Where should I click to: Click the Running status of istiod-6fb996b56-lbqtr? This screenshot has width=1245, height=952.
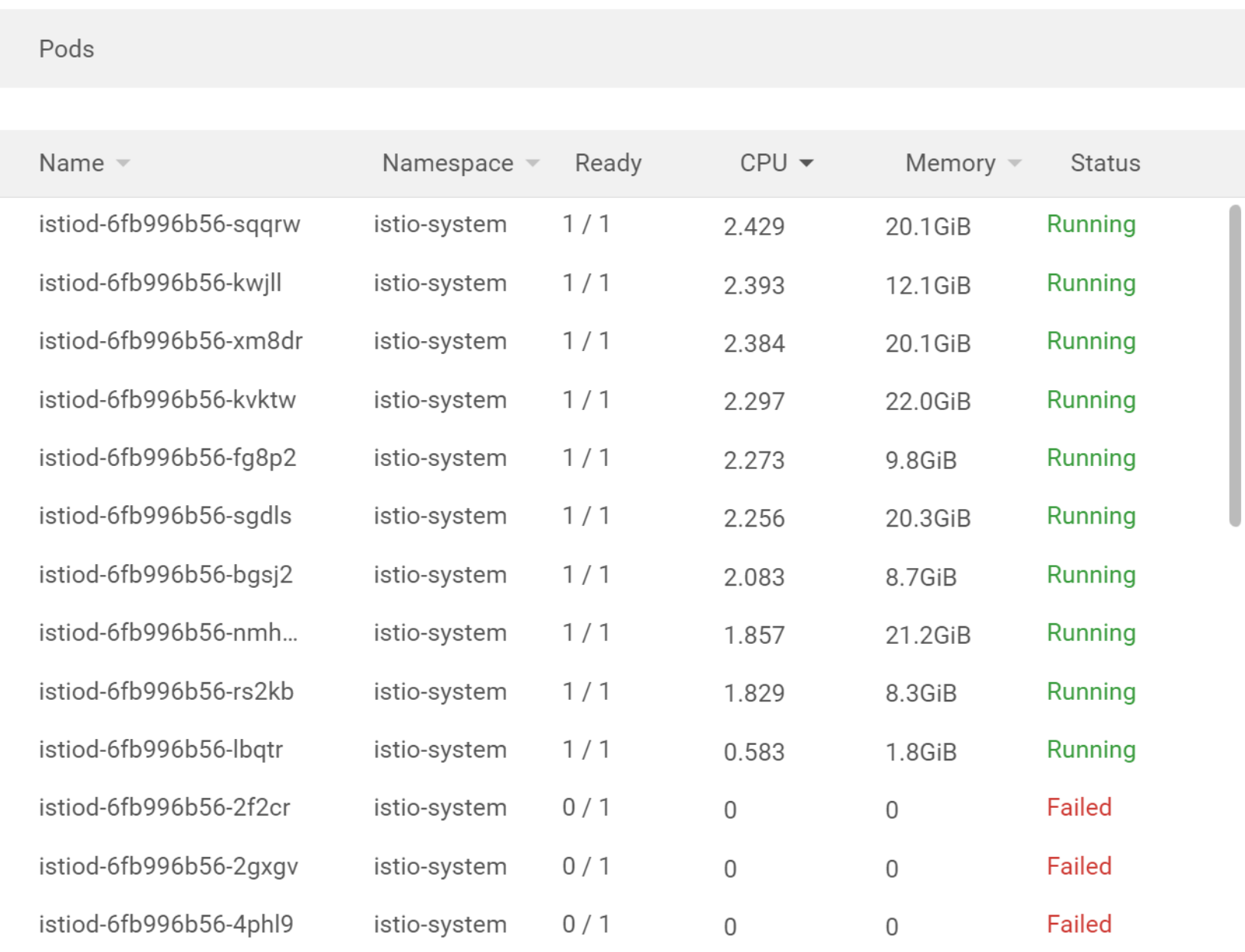tap(1091, 749)
